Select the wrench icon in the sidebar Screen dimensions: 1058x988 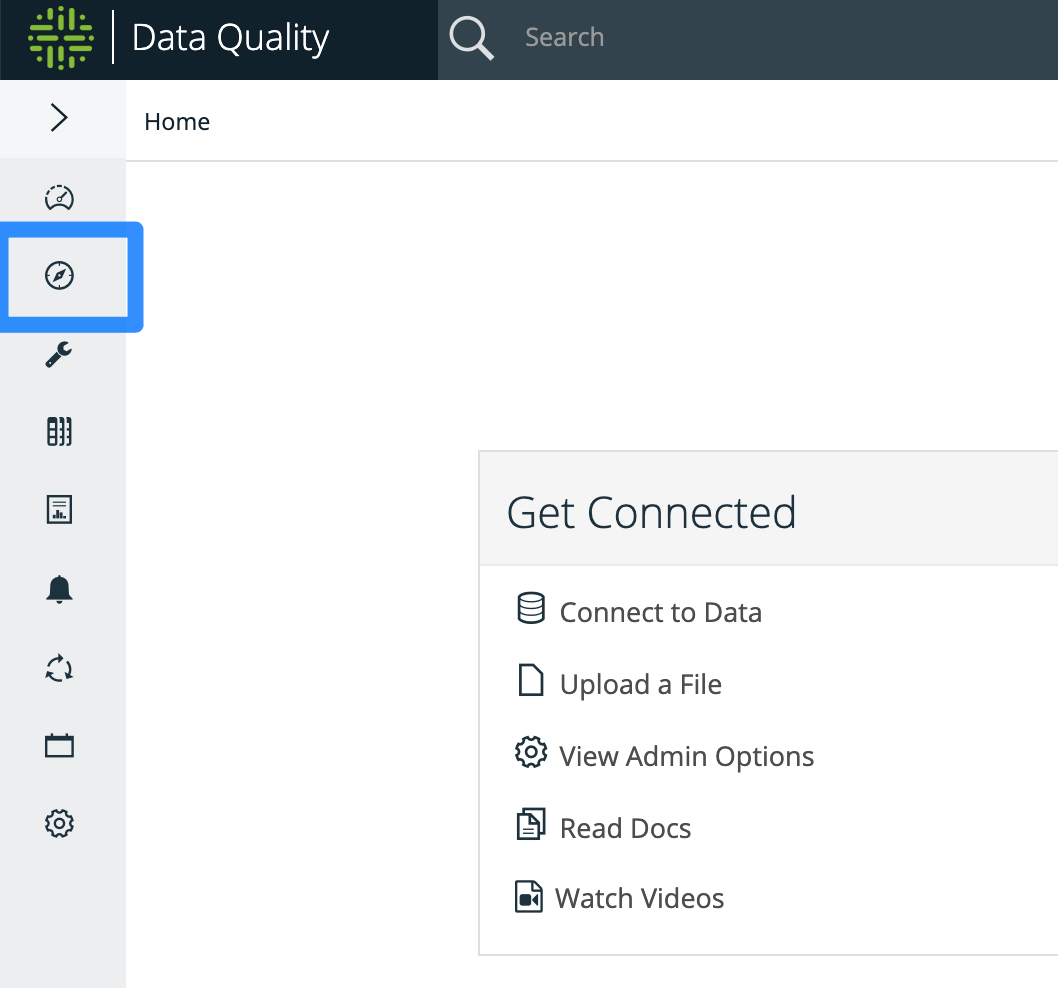pos(60,354)
